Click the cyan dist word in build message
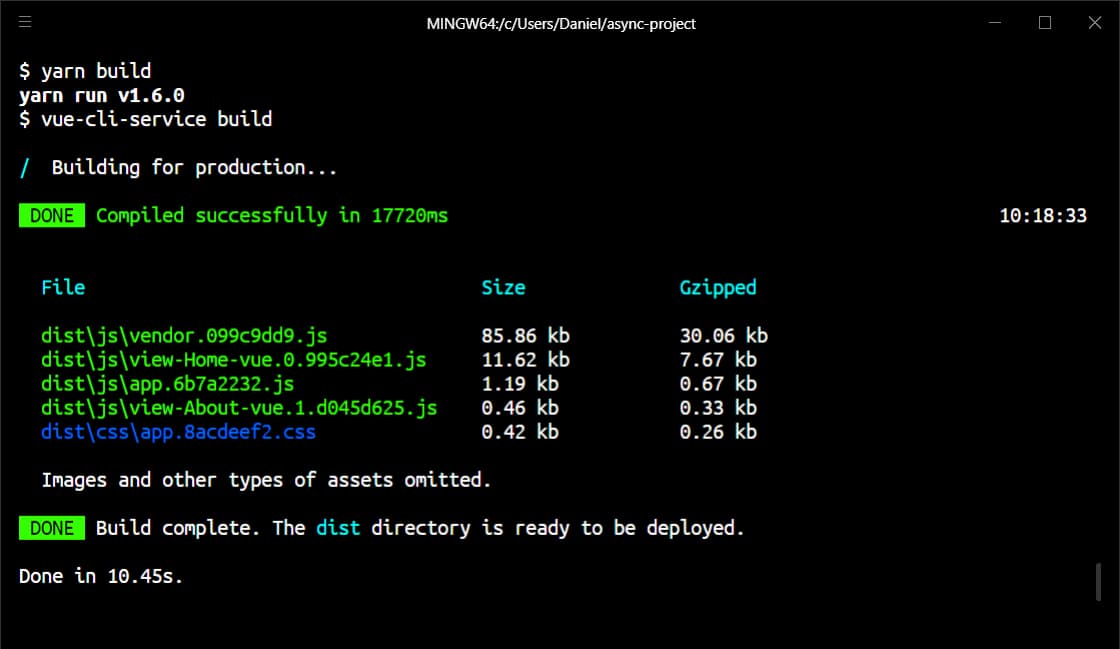 pos(338,528)
